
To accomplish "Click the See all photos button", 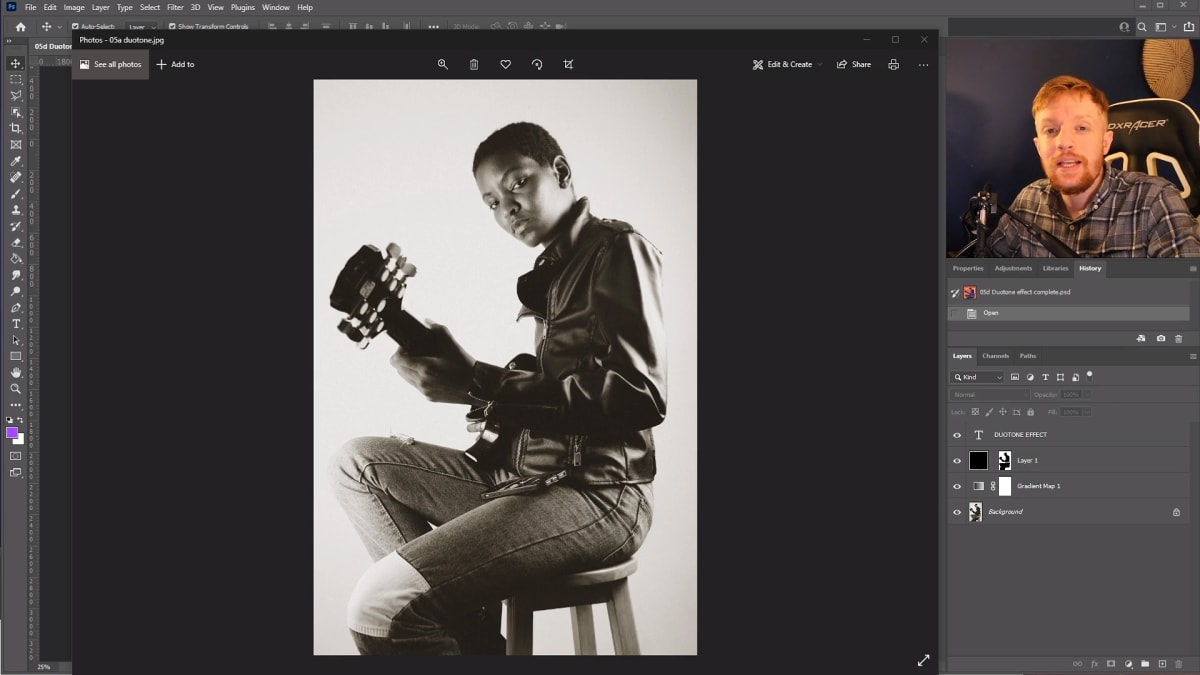I will click(x=110, y=63).
